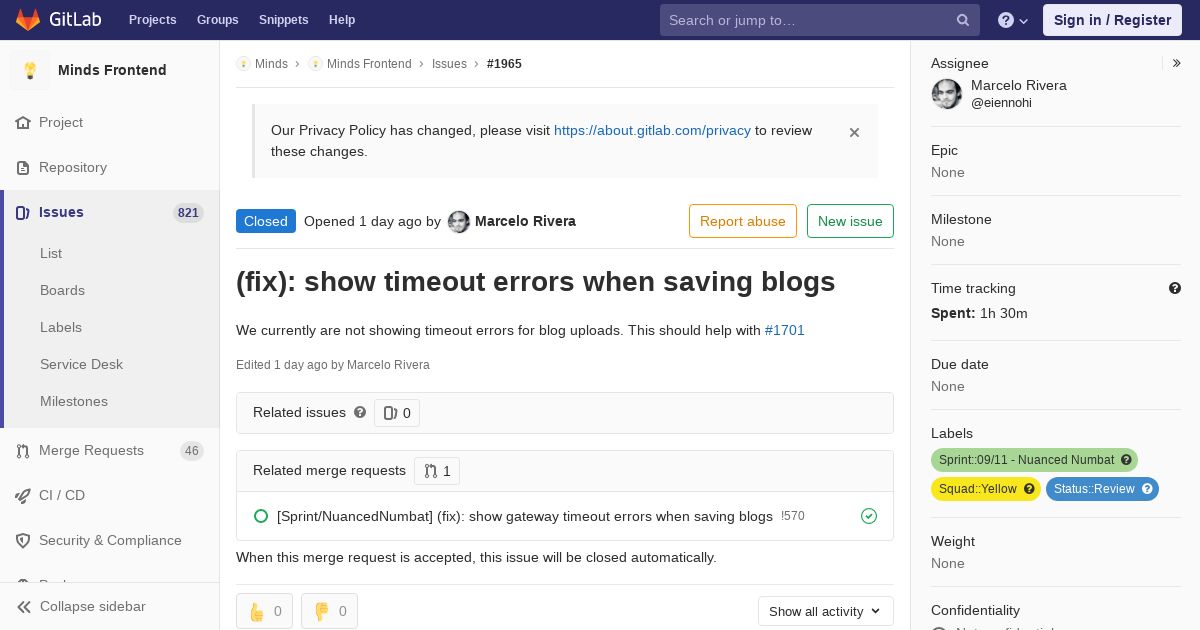This screenshot has width=1200, height=630.
Task: Collapse sidebar using double chevron icon
Action: pos(23,607)
